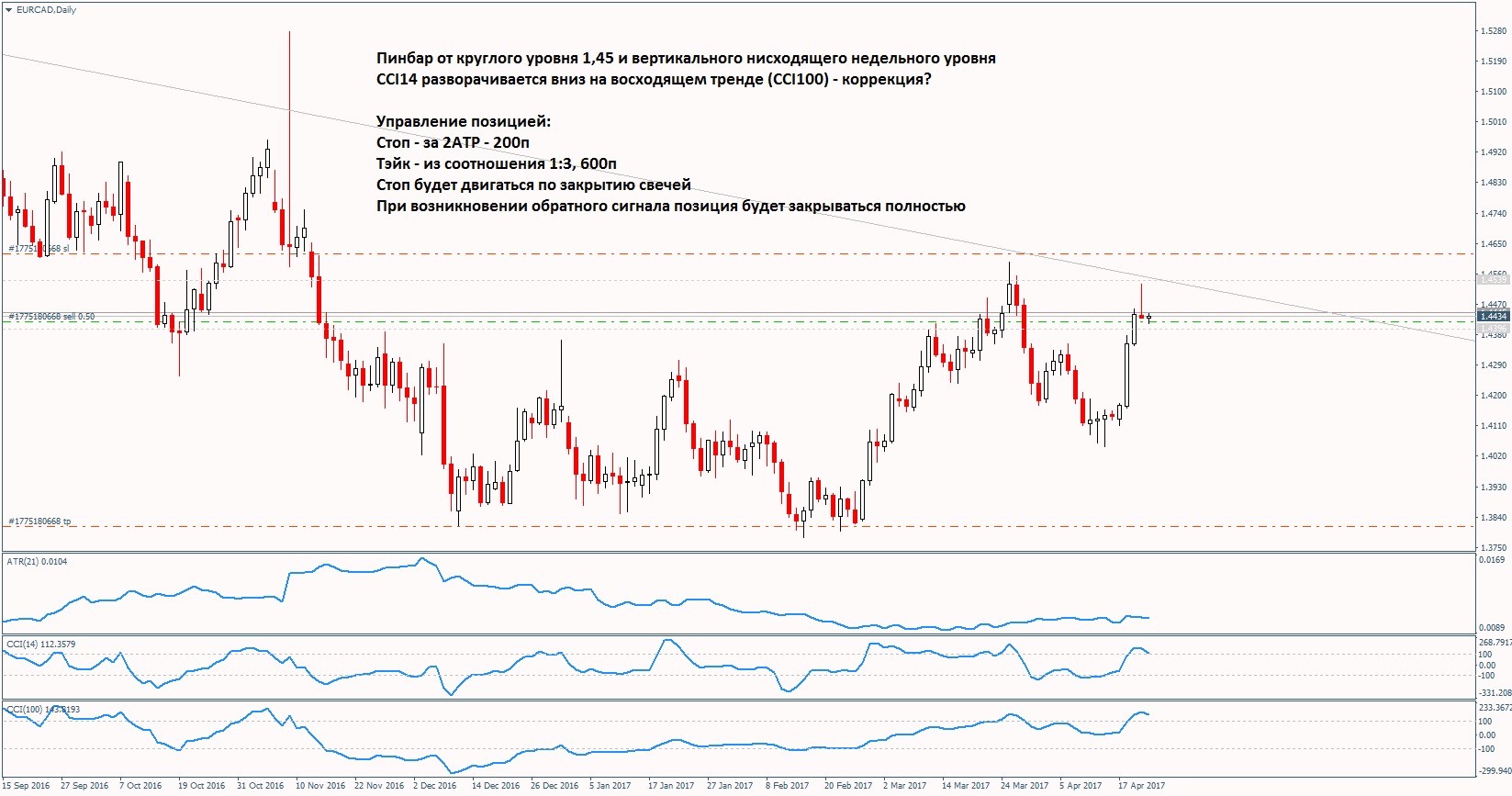Click the 'Управление позицией:' annotation text
Screen dimensions: 1512x796
[x=464, y=121]
